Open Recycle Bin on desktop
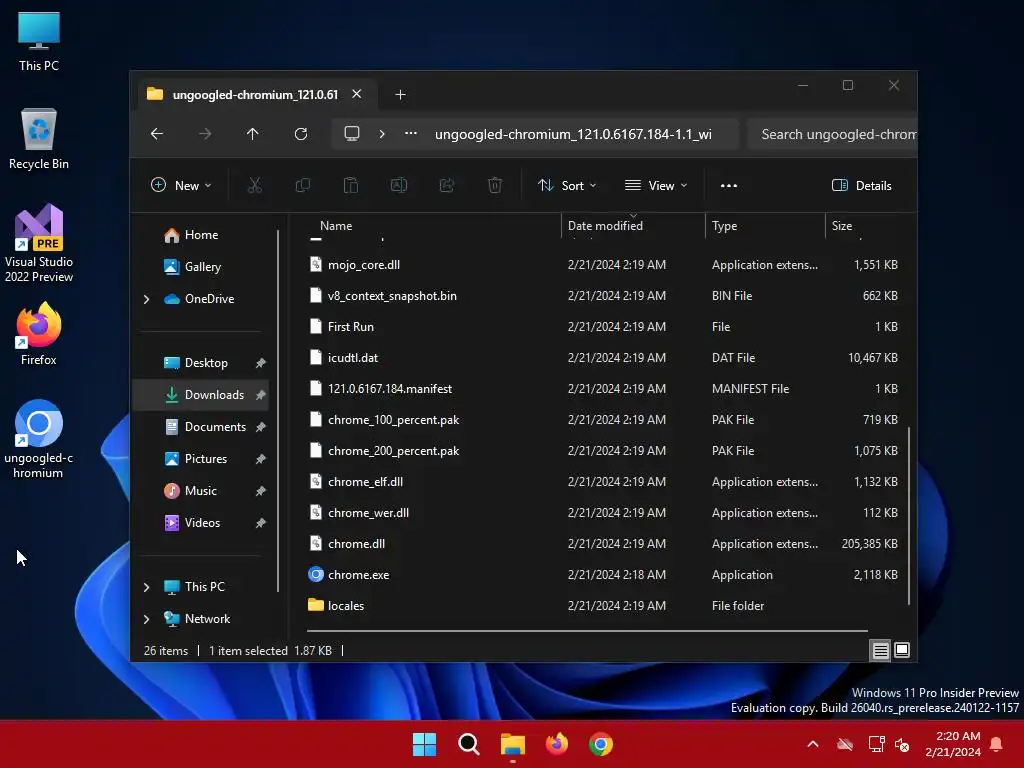The width and height of the screenshot is (1024, 768). click(x=39, y=139)
